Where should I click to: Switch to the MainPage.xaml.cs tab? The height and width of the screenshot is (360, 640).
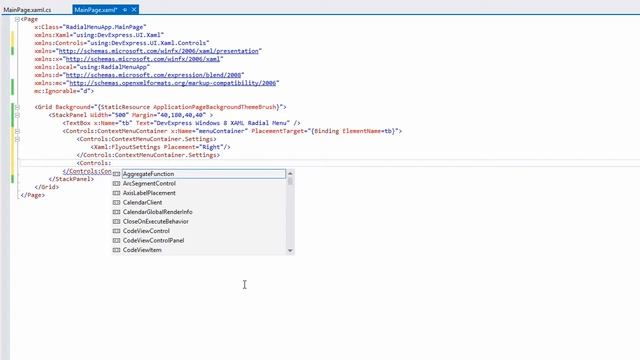[x=27, y=9]
